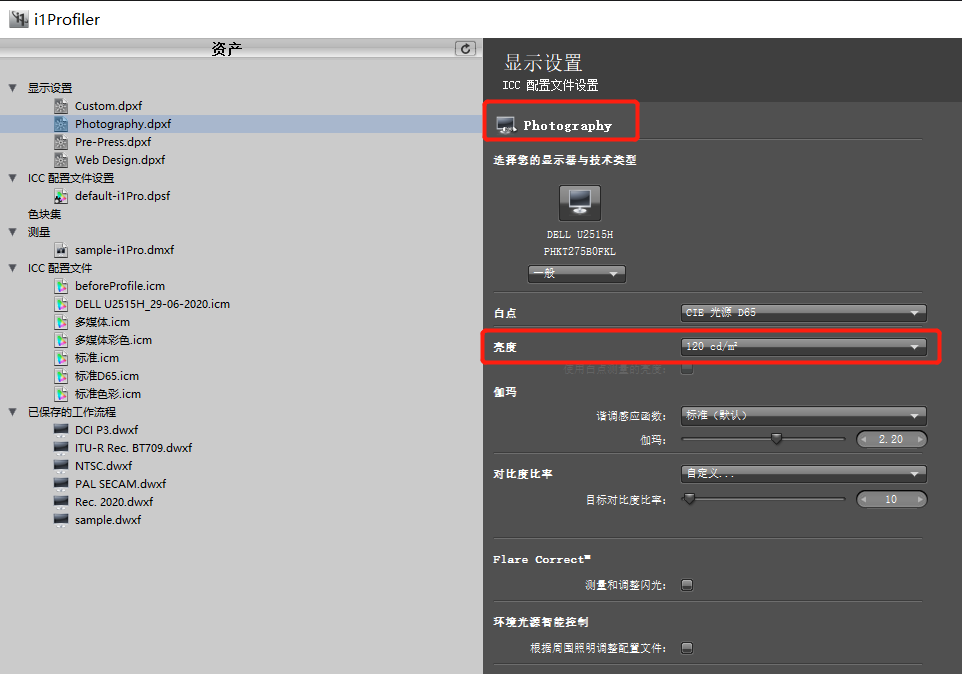Toggle 根据周围照明调整配置文件 checkbox
Viewport: 962px width, 674px height.
click(x=687, y=648)
